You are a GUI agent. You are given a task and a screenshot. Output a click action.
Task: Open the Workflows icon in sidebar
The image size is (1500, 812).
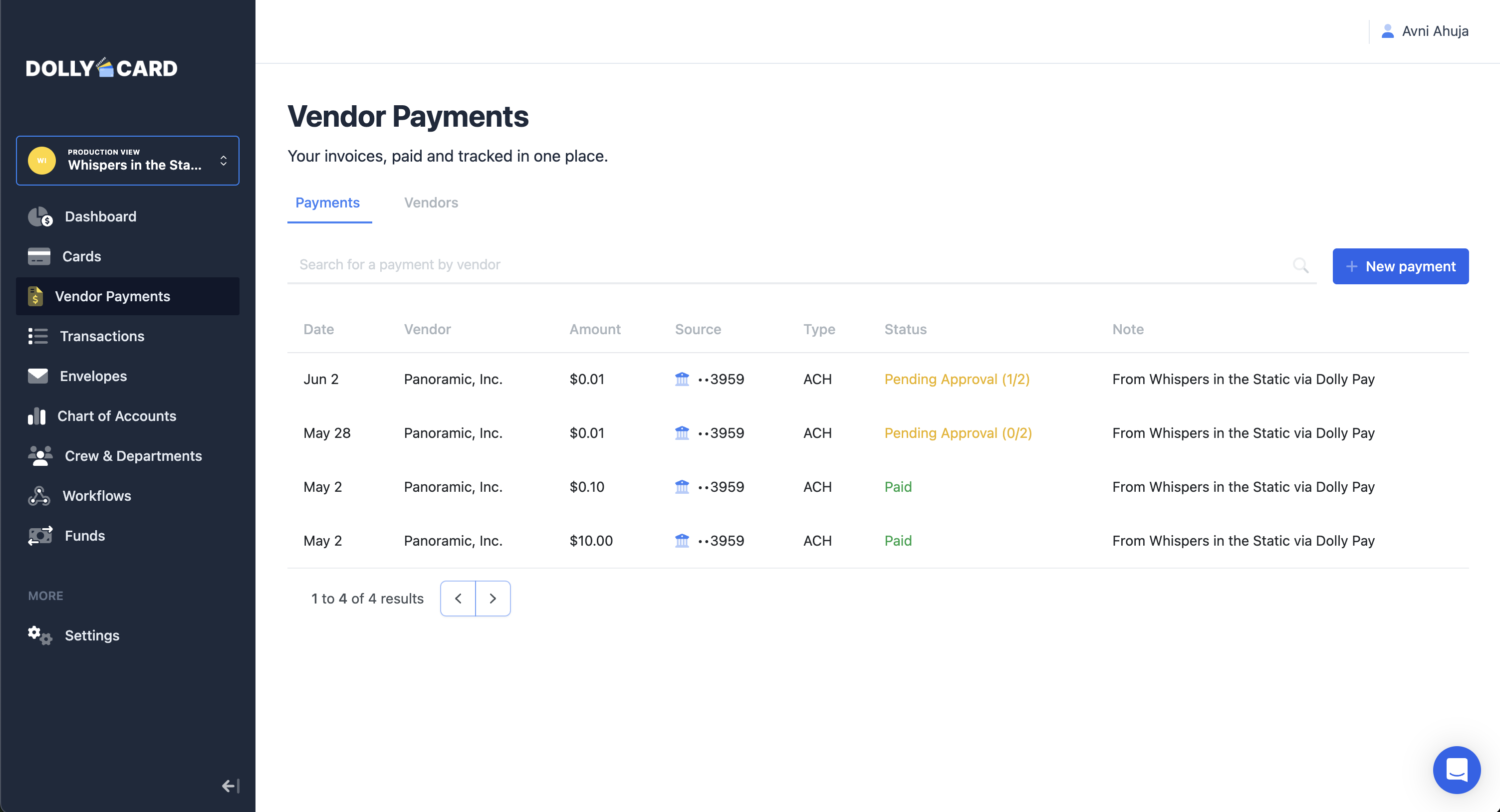point(39,496)
